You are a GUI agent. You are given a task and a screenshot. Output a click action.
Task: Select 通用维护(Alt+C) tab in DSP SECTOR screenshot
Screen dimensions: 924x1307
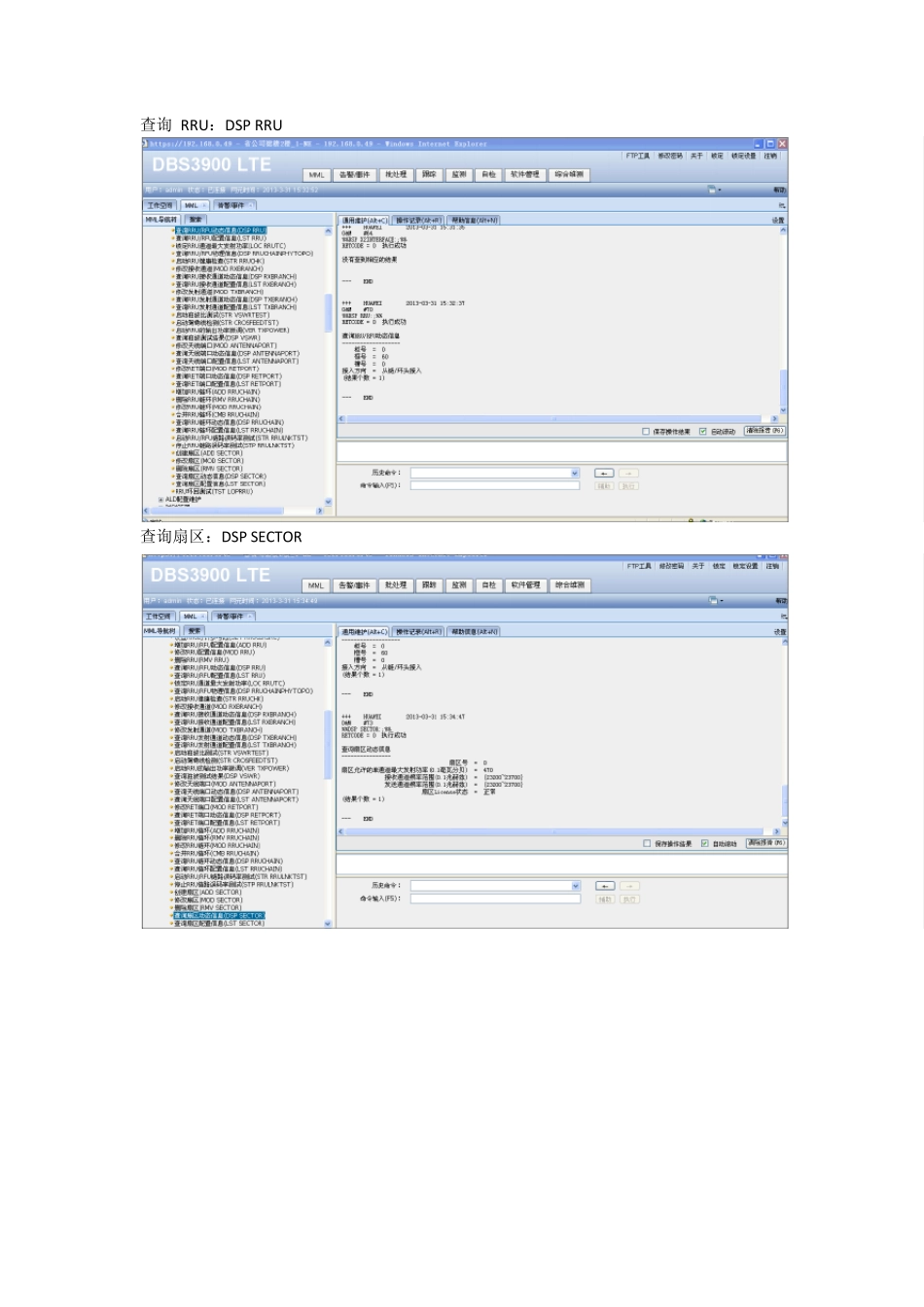coord(364,631)
